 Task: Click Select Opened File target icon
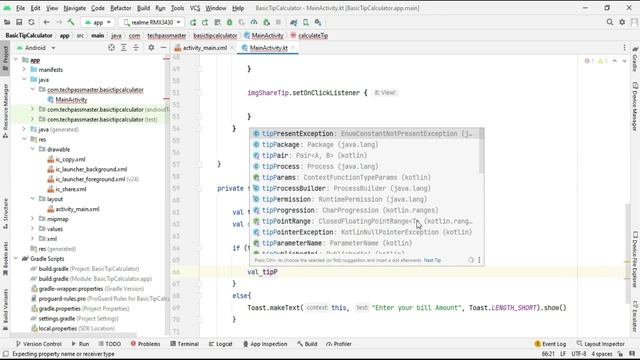click(x=111, y=48)
